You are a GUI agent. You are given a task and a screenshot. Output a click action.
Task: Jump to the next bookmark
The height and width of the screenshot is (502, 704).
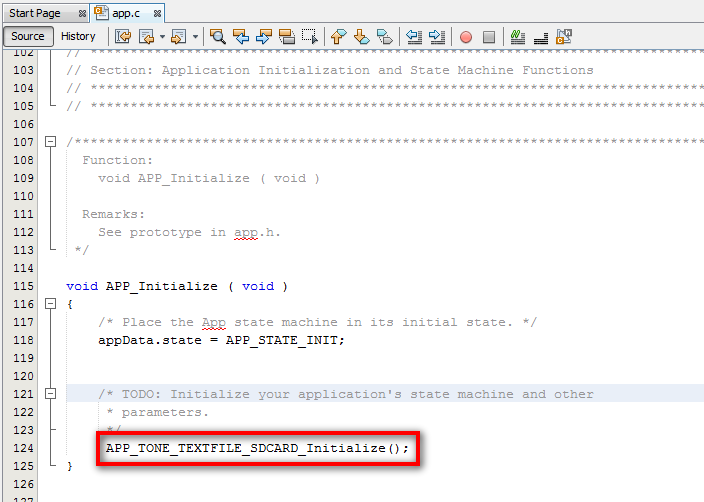(361, 37)
